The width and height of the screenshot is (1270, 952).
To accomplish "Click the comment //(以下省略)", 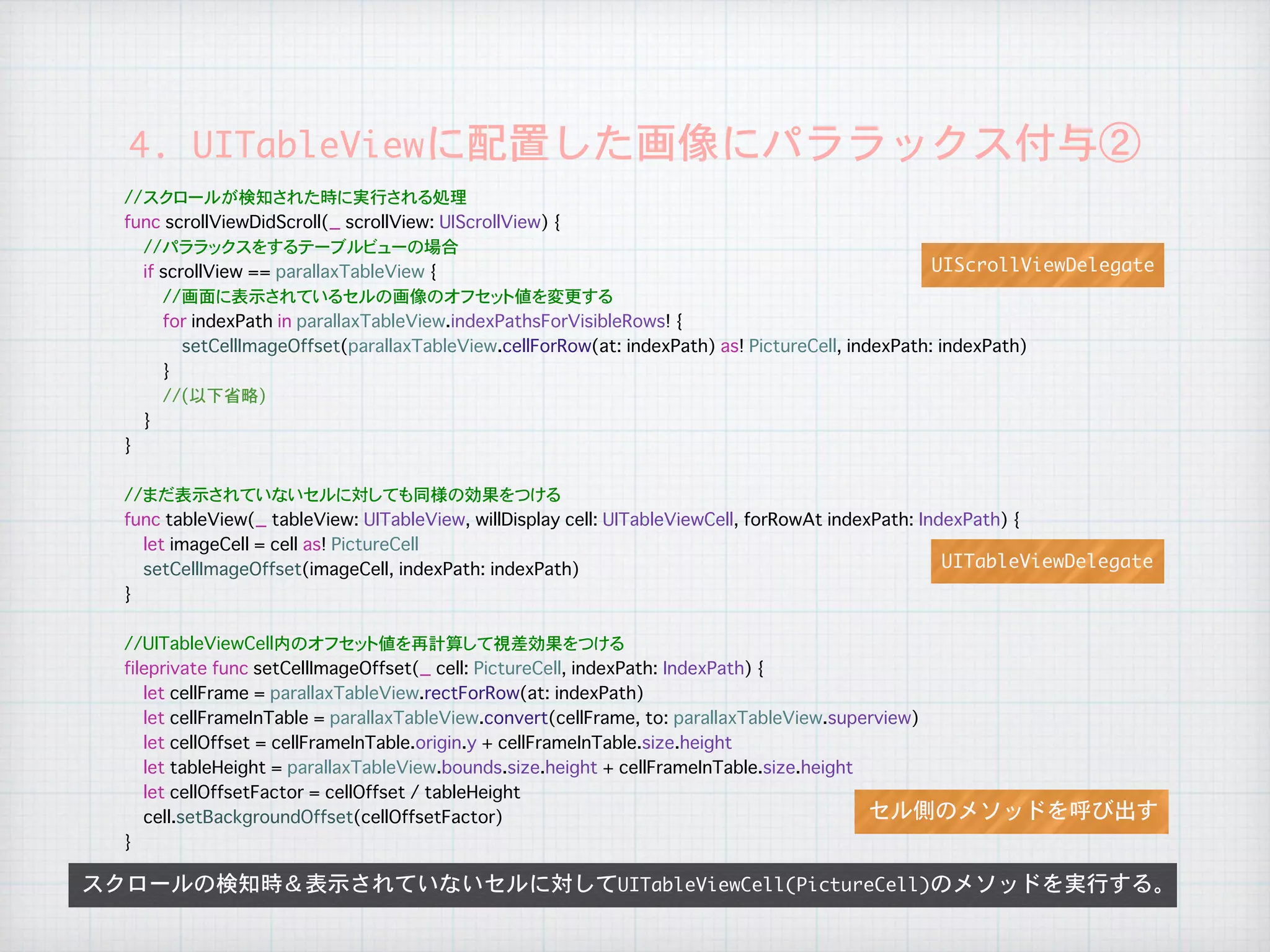I will point(215,395).
